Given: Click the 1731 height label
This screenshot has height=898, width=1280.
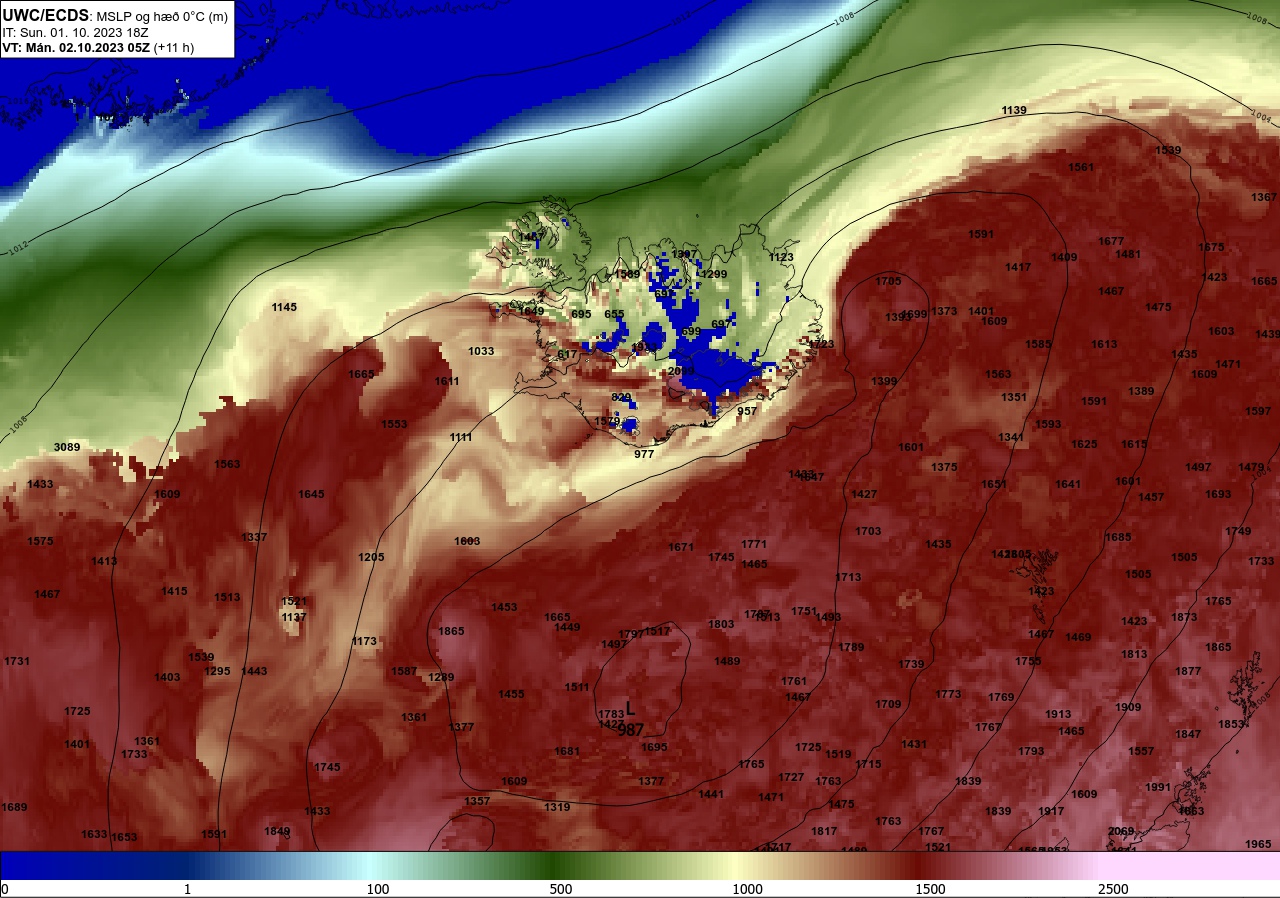Looking at the screenshot, I should pos(17,661).
